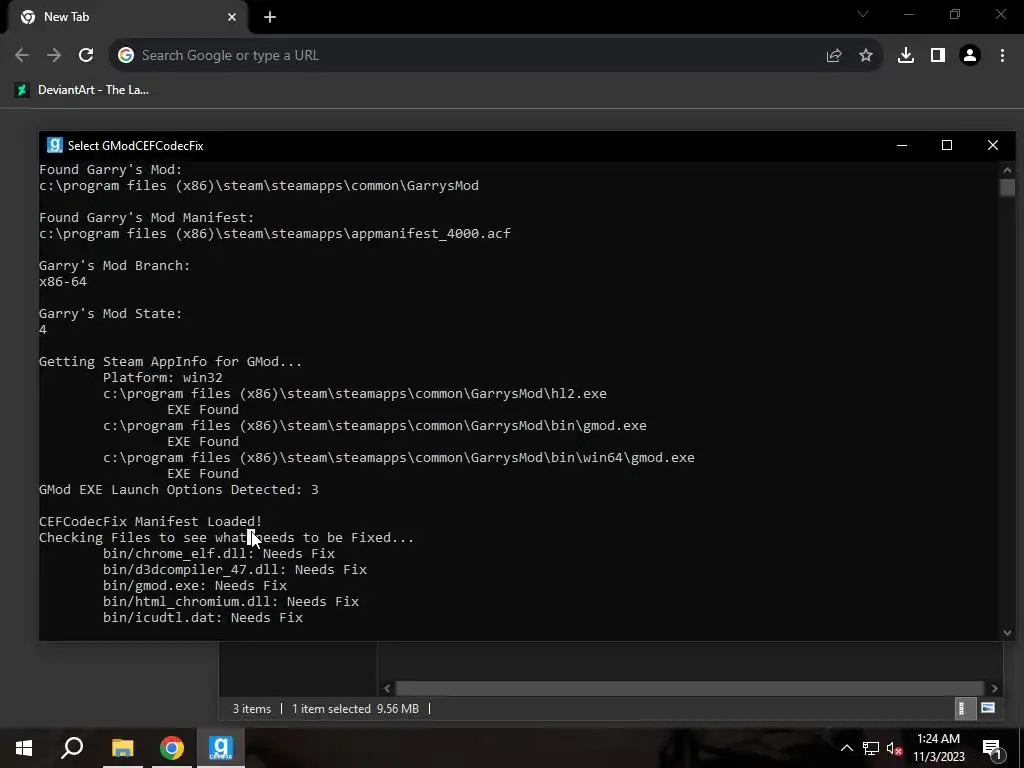
Task: Click the line 'bin/html_chromium.dll: Needs Fix'
Action: 231,601
